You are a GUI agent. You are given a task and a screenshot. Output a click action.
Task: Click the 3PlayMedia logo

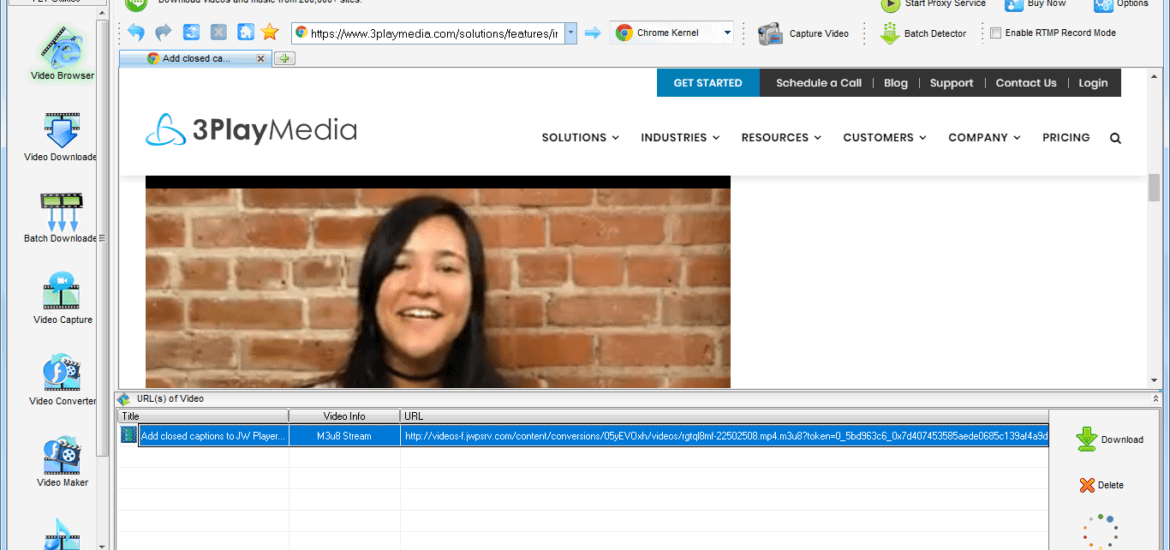[251, 130]
